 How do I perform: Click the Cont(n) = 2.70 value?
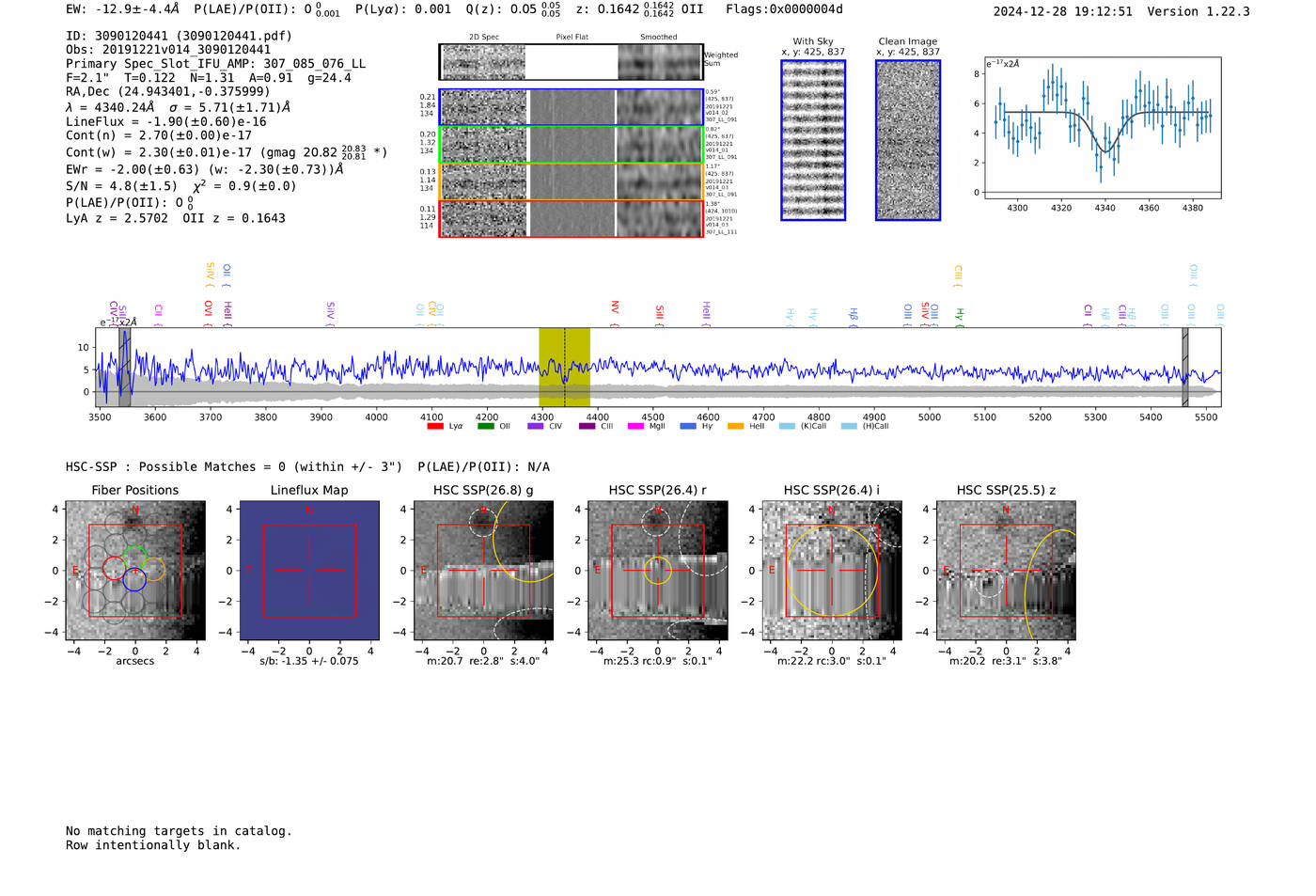pos(159,135)
